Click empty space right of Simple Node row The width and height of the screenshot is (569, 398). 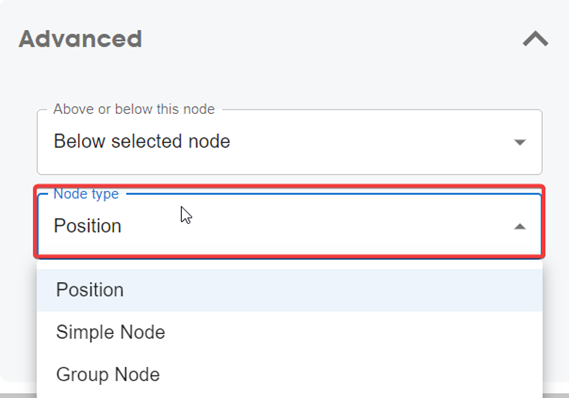click(x=354, y=332)
